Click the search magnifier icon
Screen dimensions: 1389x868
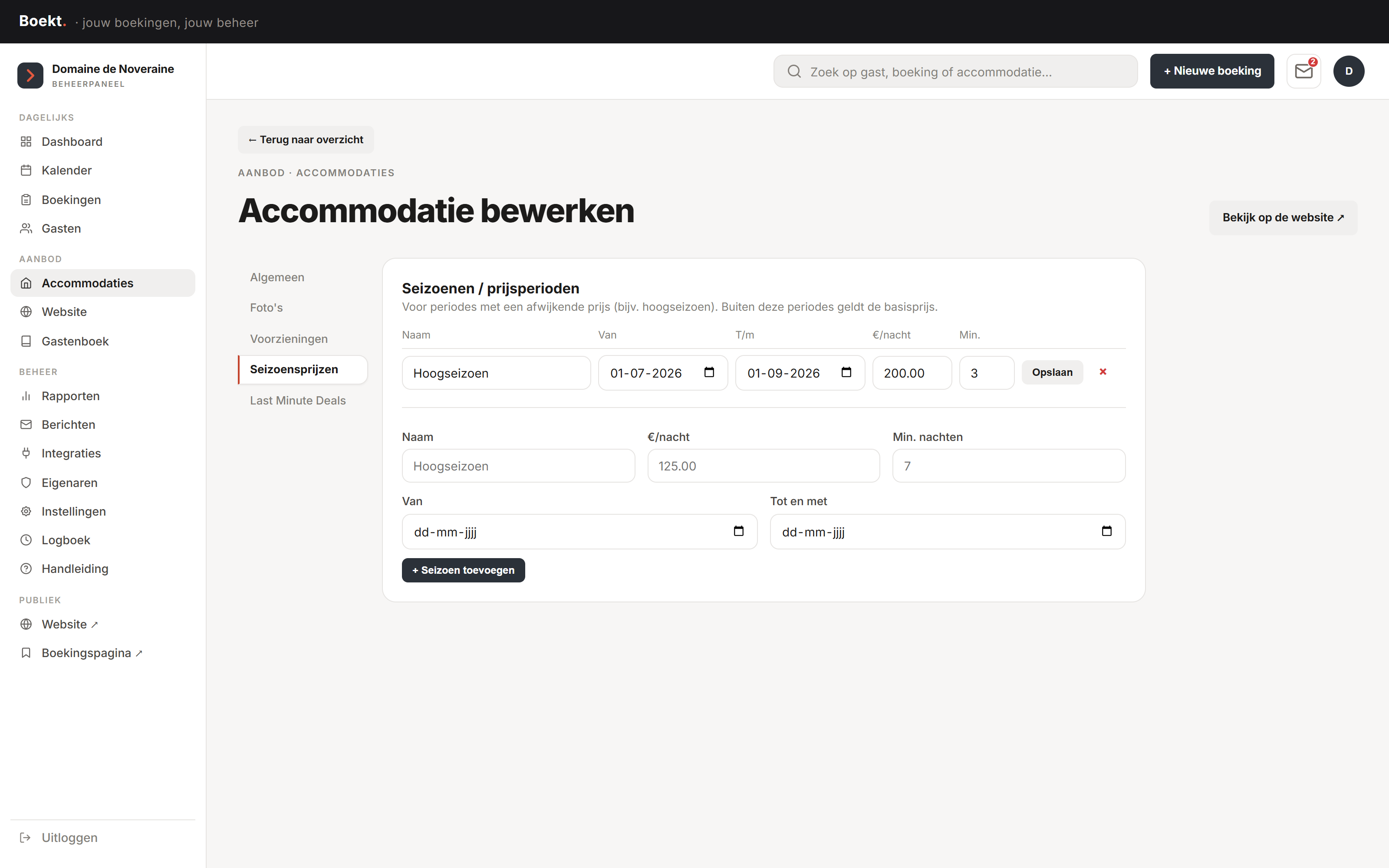(794, 71)
